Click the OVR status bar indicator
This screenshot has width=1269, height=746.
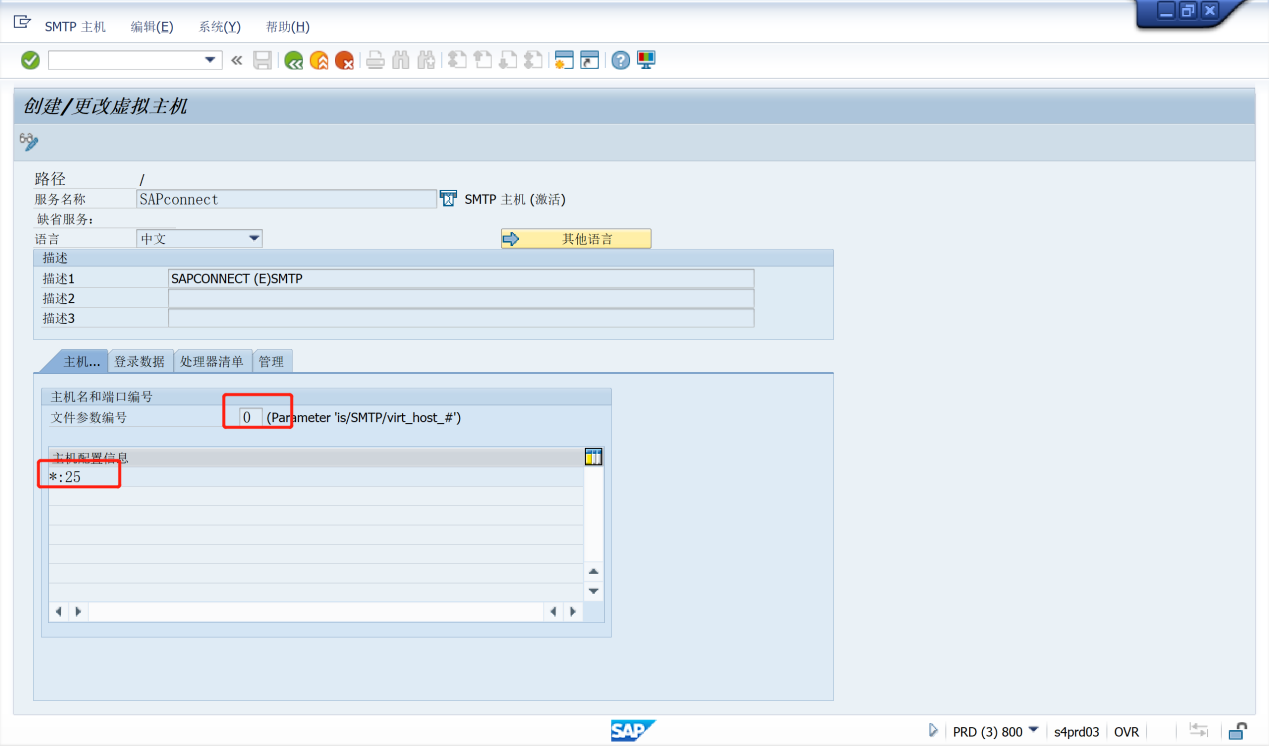coord(1126,731)
